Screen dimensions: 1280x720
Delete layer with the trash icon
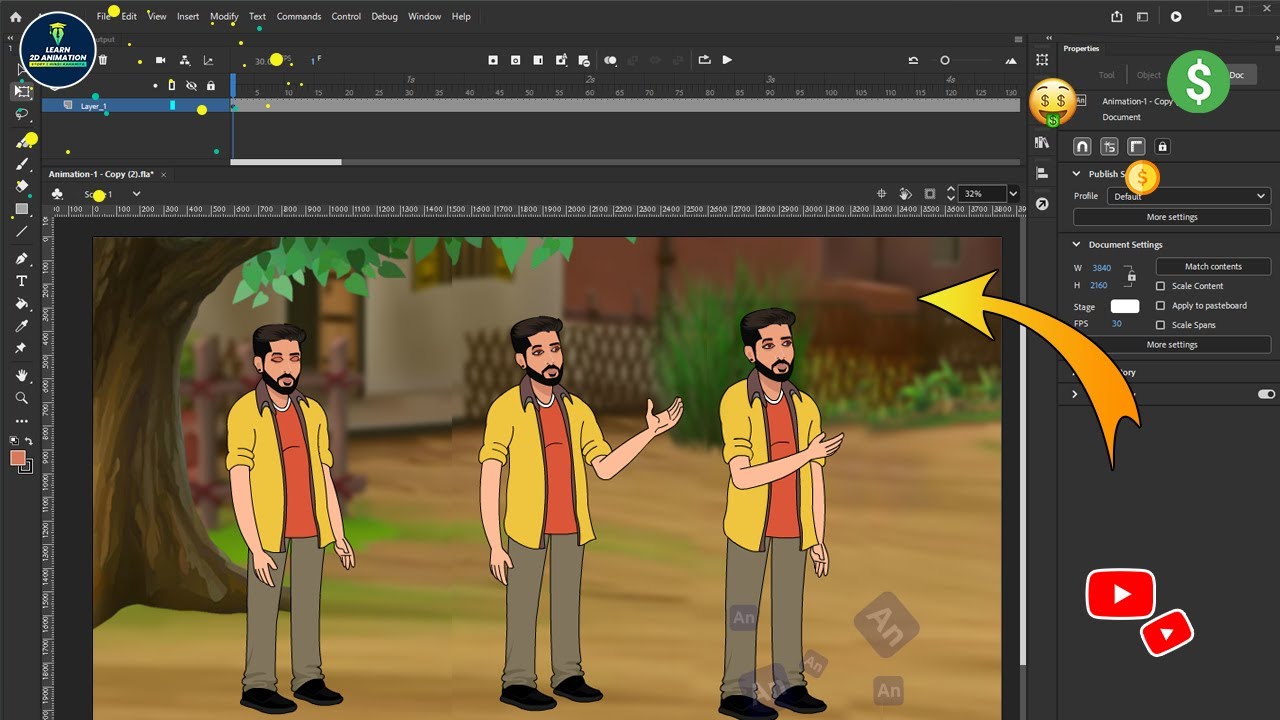pyautogui.click(x=102, y=60)
